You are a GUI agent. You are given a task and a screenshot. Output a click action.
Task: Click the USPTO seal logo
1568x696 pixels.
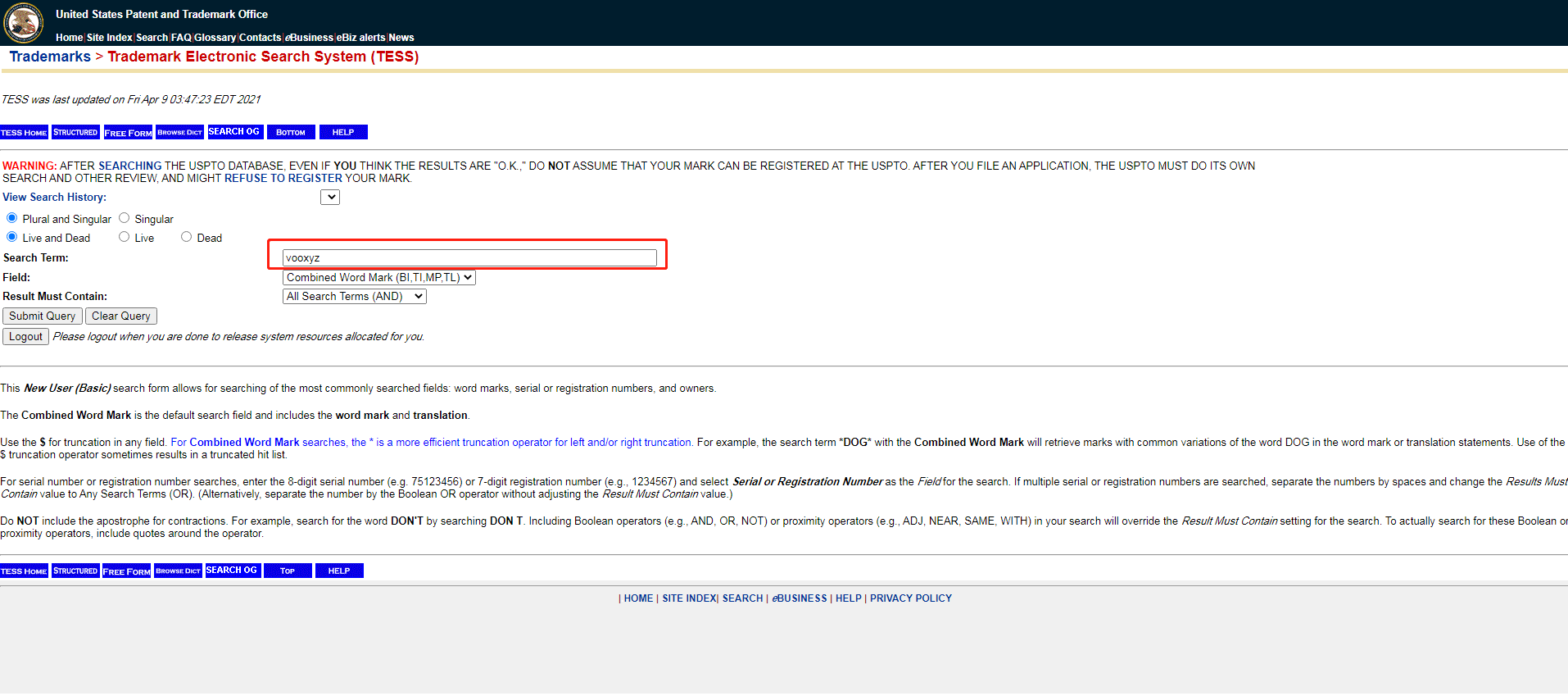tap(24, 23)
